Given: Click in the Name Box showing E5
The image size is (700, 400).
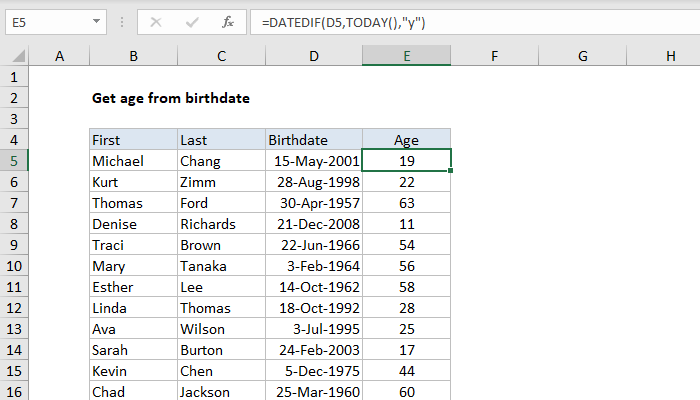Looking at the screenshot, I should (x=45, y=21).
